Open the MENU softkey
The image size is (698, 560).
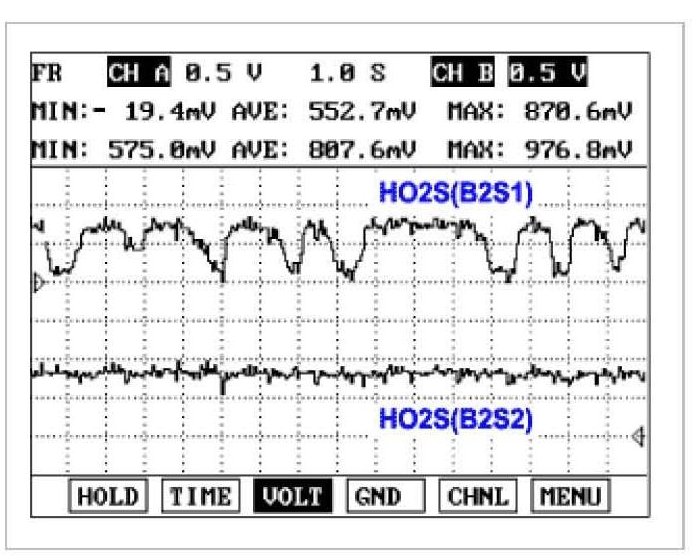click(570, 496)
